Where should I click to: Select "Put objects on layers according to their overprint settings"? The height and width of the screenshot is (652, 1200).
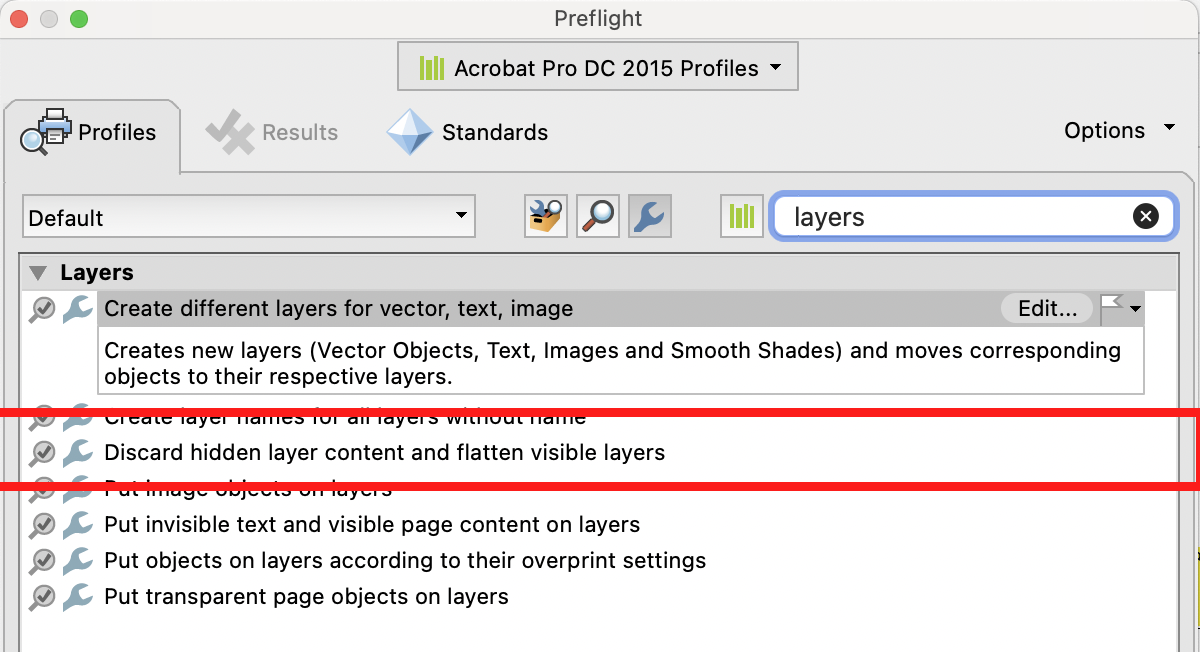pyautogui.click(x=405, y=560)
